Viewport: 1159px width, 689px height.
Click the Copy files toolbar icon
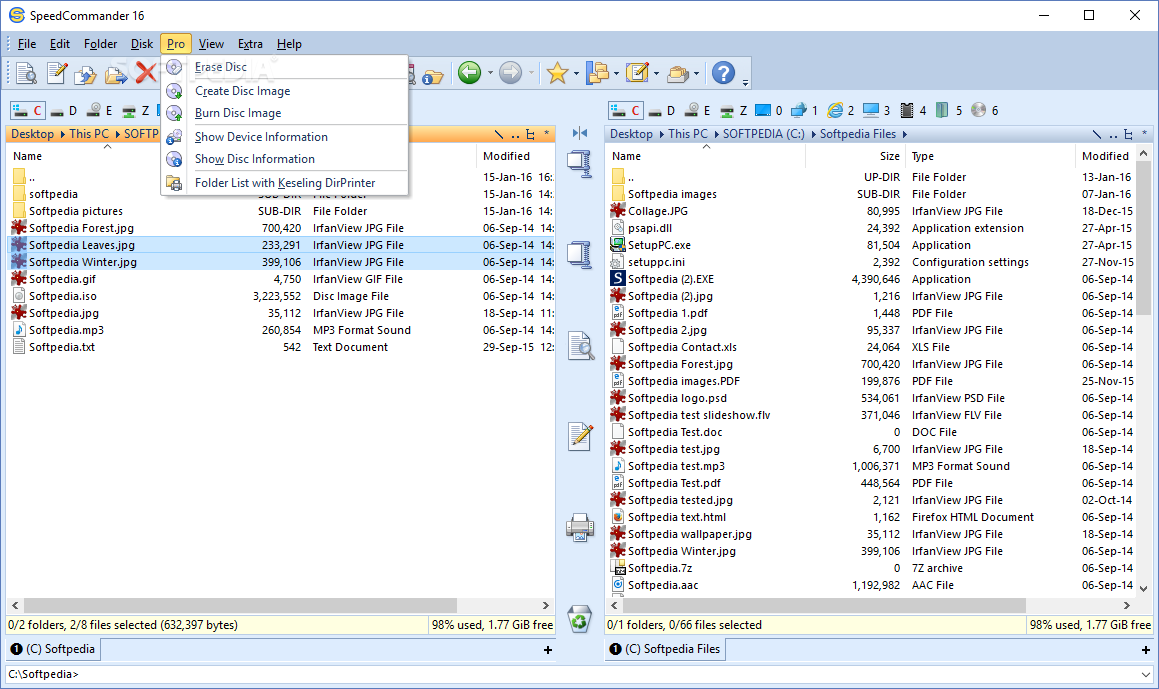click(x=86, y=73)
